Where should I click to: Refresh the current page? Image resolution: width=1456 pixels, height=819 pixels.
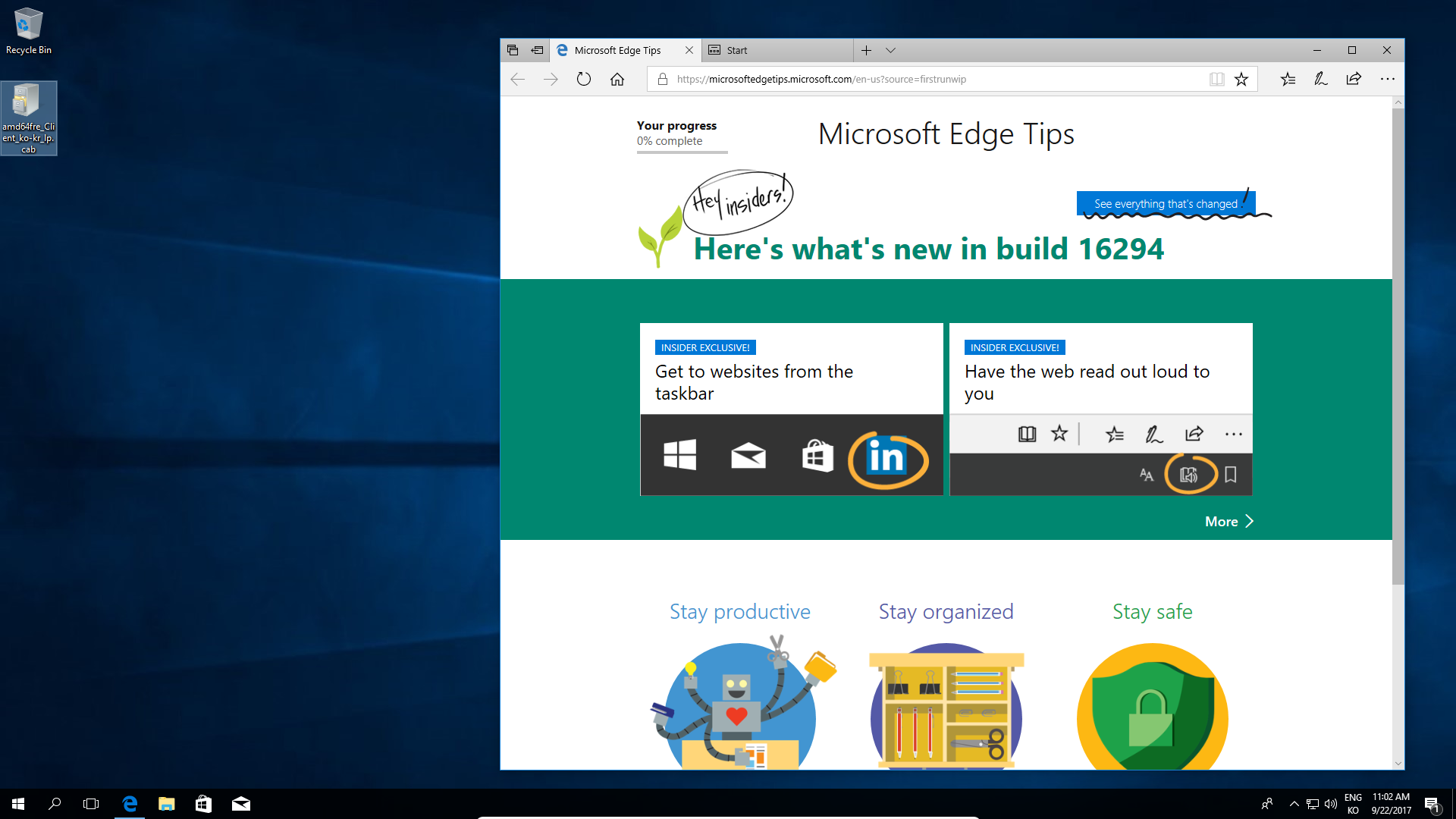click(583, 79)
